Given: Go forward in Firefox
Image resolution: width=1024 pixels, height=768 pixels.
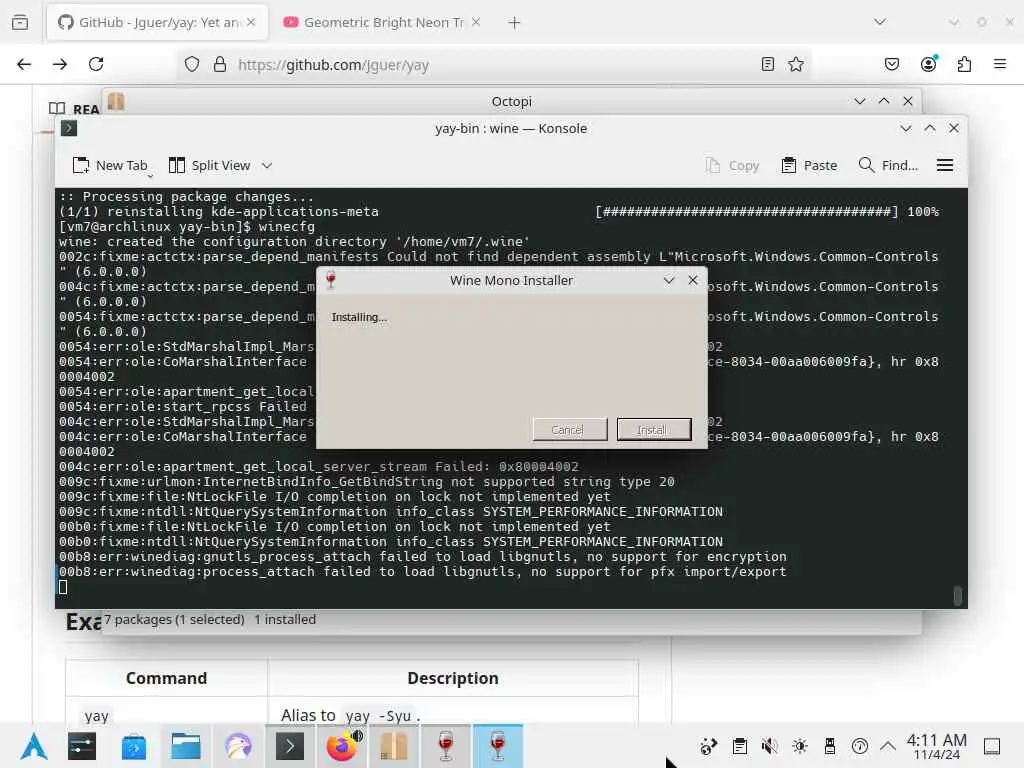Looking at the screenshot, I should coord(60,64).
